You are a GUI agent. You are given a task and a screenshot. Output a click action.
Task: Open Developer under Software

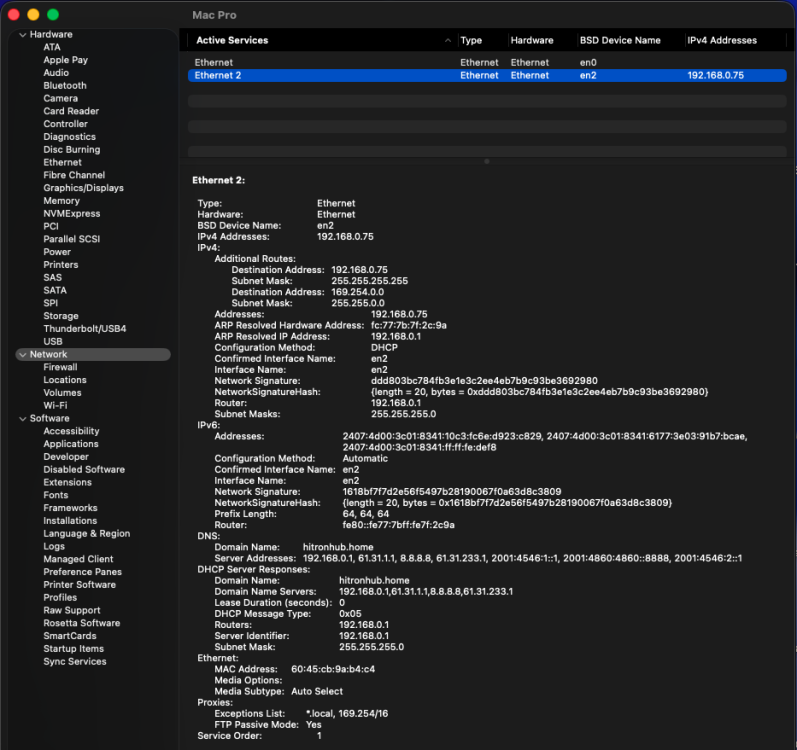tap(66, 457)
